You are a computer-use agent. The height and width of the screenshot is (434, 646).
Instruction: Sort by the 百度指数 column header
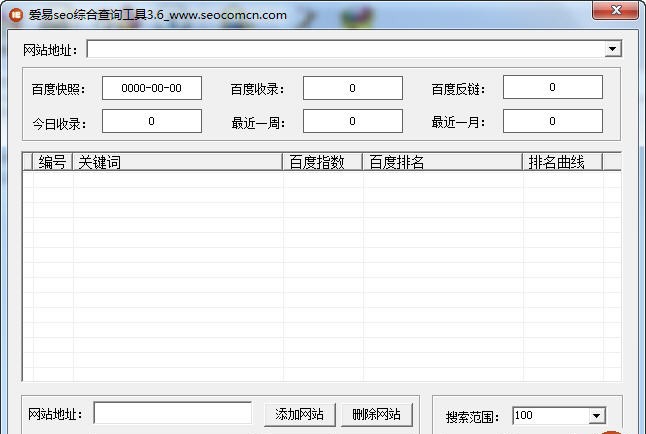pos(322,162)
